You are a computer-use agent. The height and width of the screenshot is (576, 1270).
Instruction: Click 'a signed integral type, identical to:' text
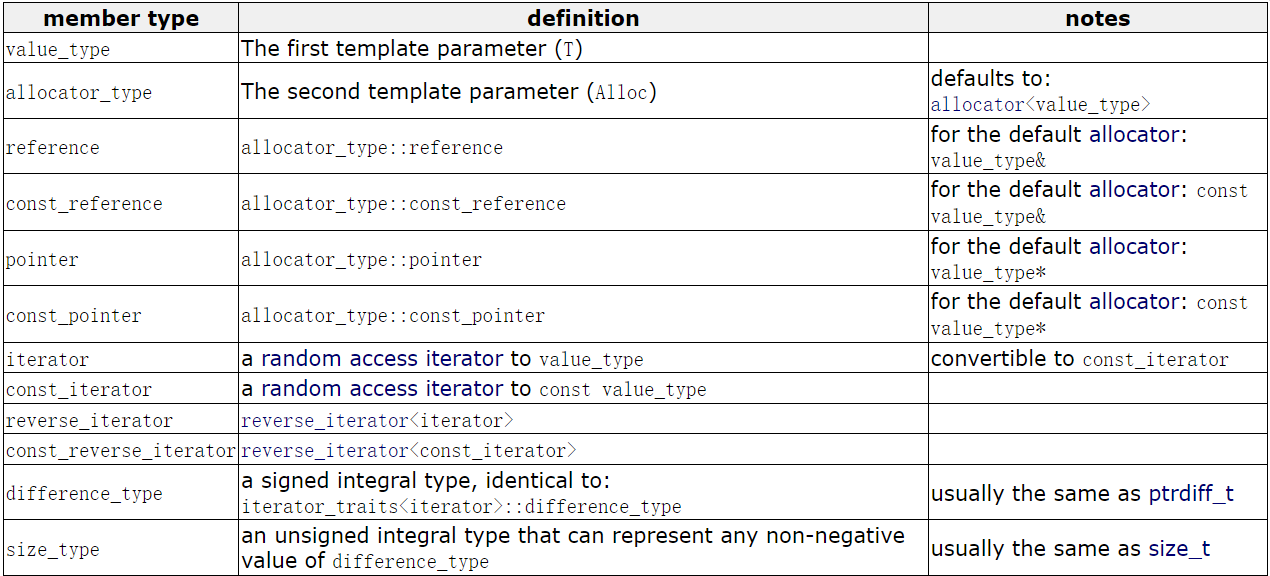point(425,481)
